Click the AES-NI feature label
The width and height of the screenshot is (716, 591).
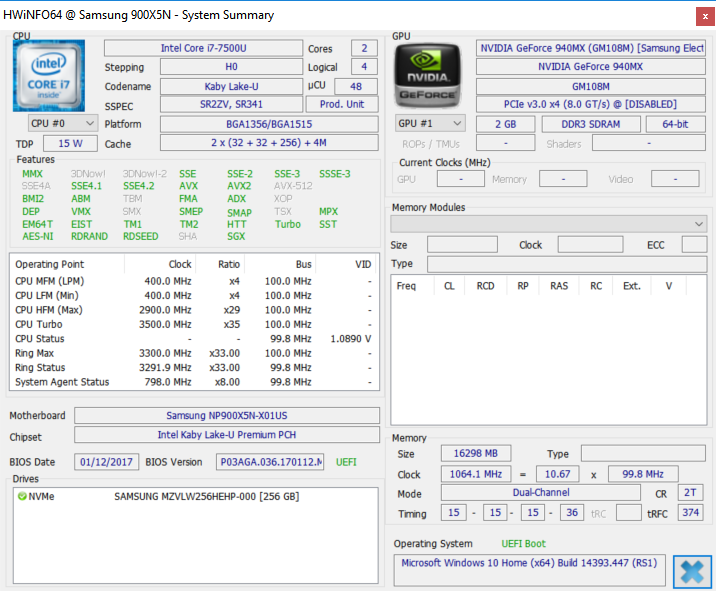[x=37, y=236]
